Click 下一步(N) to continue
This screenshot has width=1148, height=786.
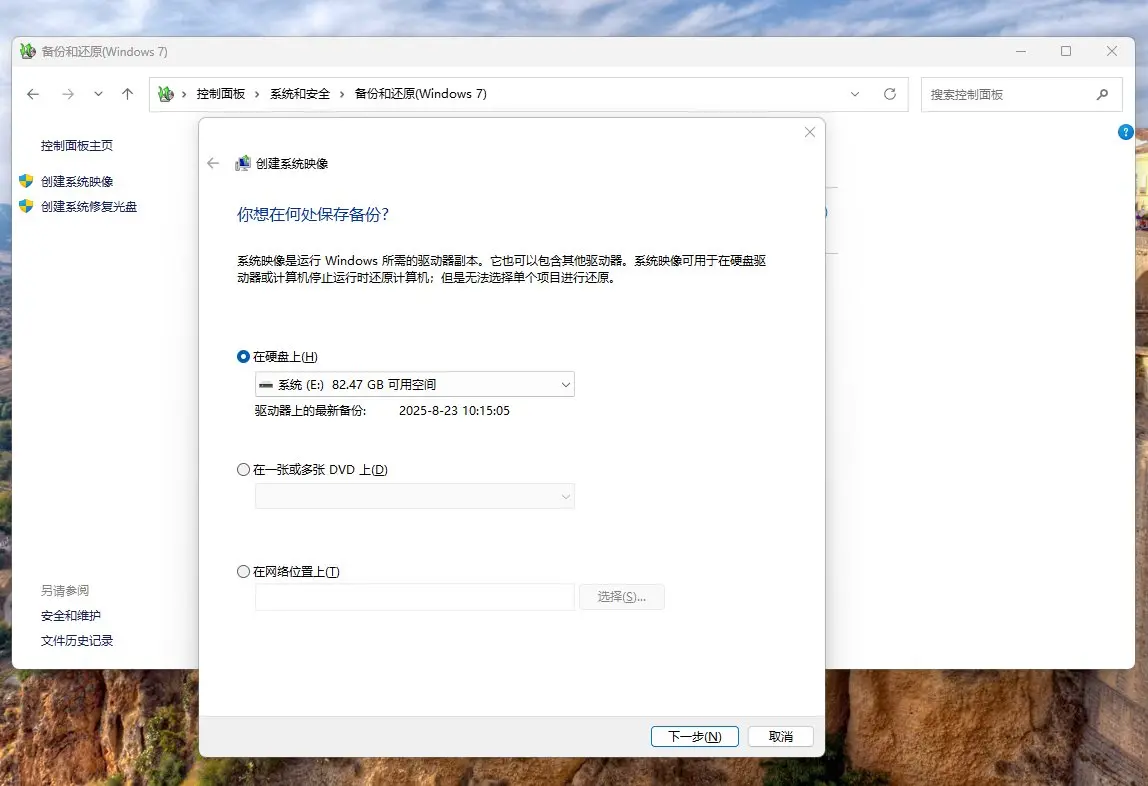(x=695, y=736)
